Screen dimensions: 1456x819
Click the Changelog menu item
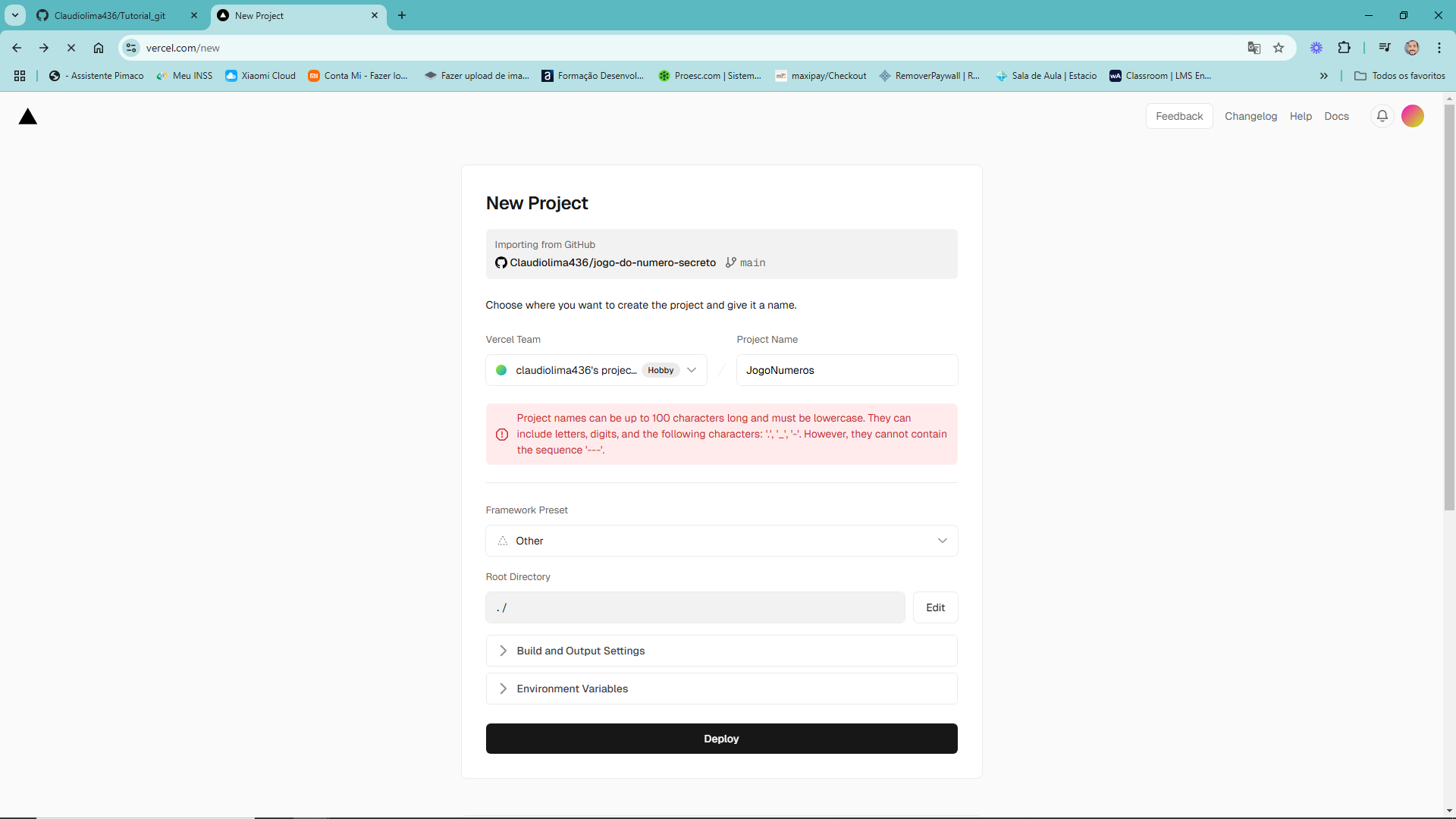click(x=1251, y=116)
